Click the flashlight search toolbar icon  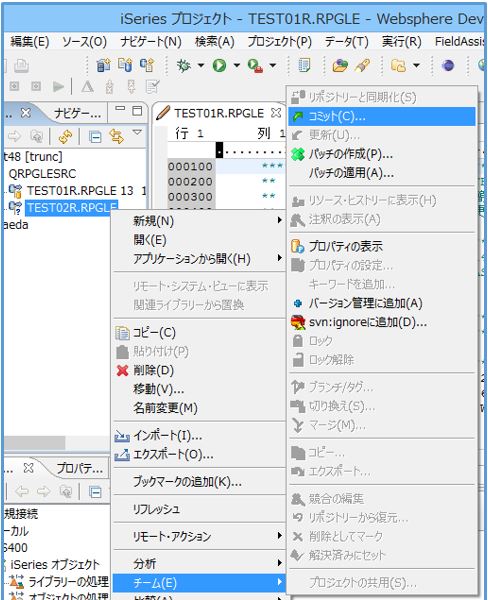[x=362, y=65]
